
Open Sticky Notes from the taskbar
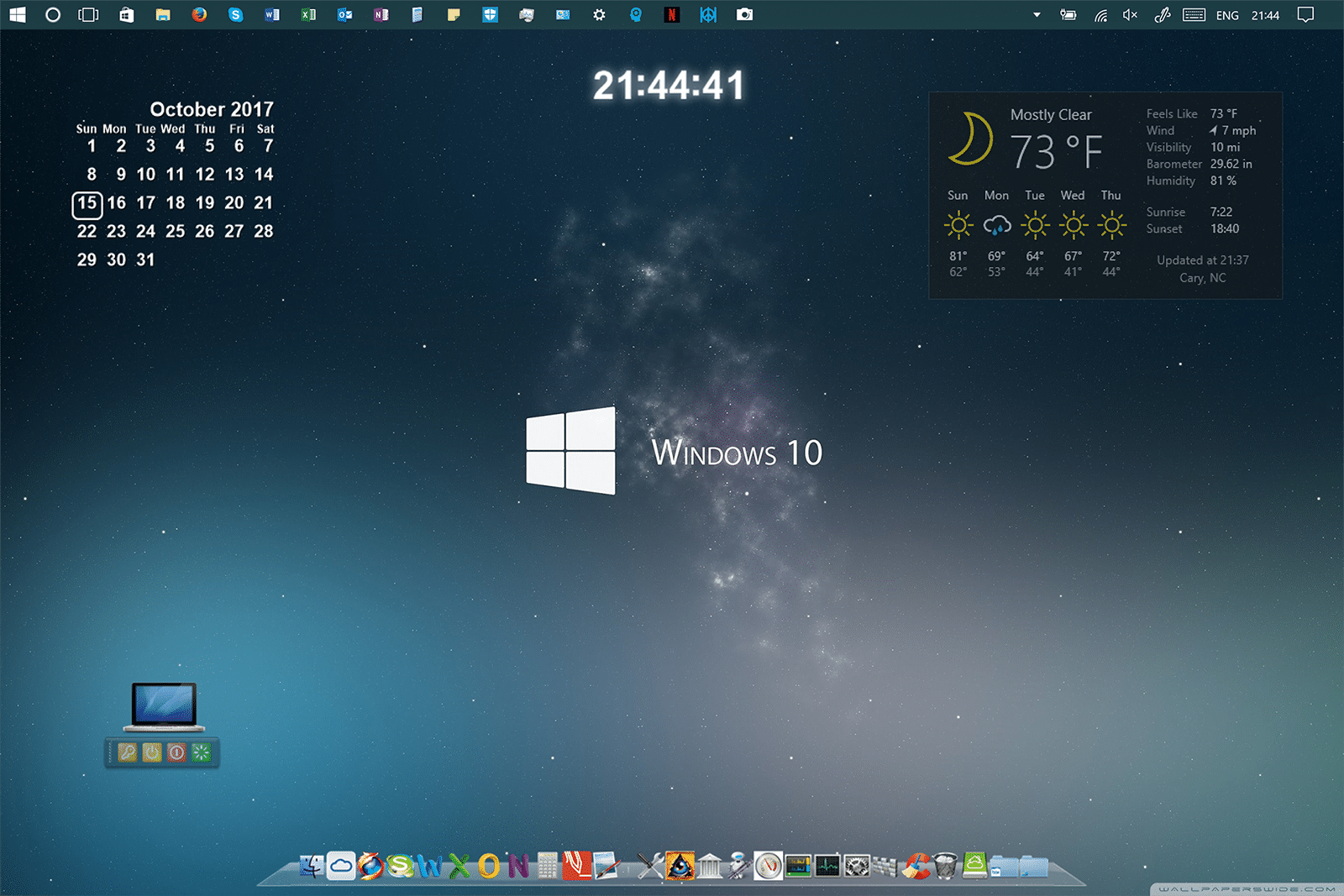point(454,14)
